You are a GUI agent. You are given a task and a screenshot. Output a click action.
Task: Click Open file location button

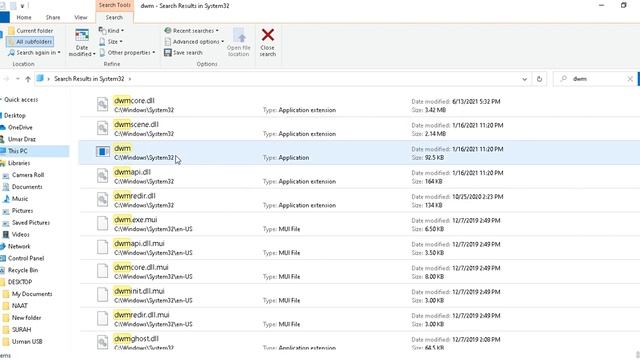[x=239, y=42]
